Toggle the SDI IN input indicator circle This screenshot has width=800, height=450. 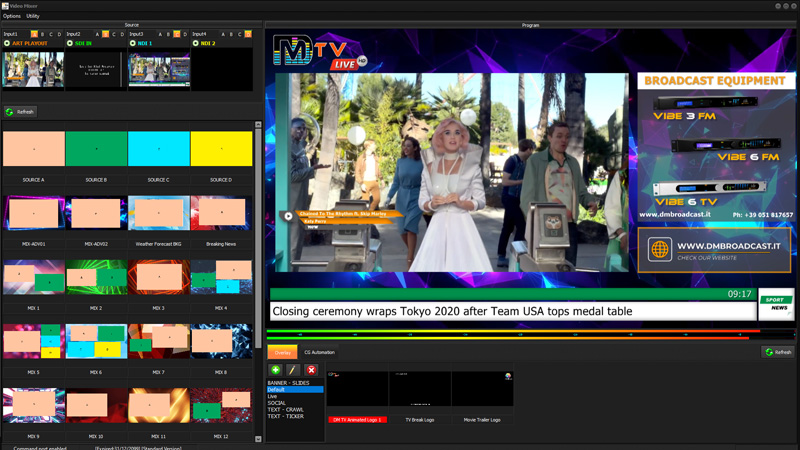[70, 43]
